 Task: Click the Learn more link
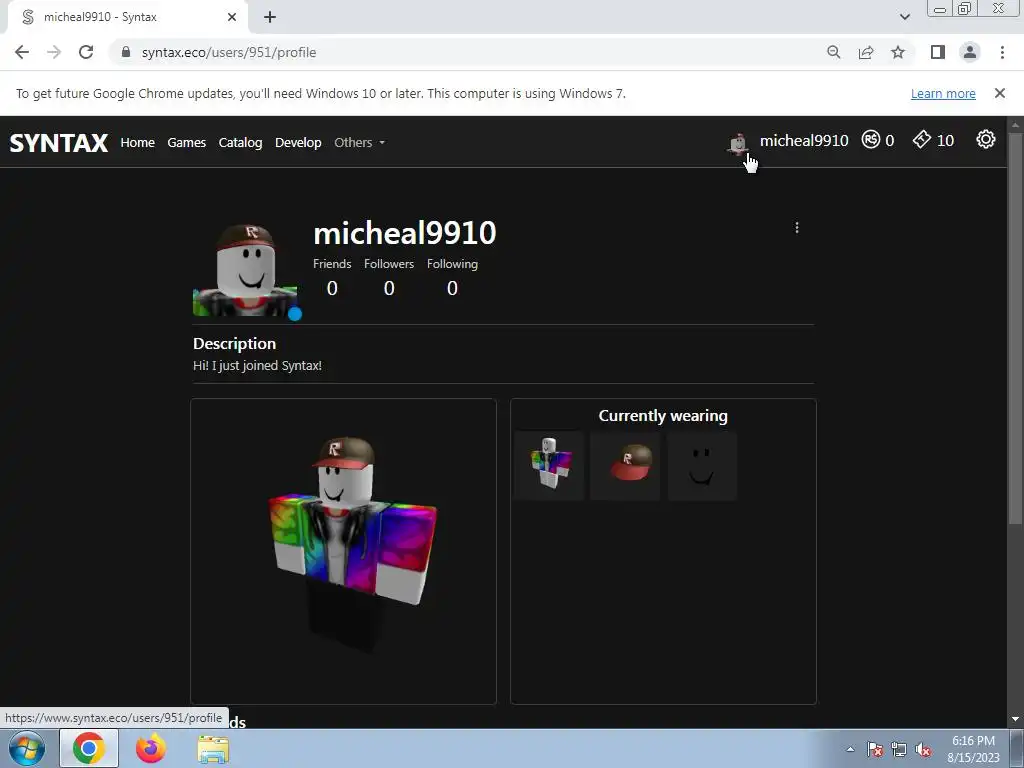(943, 93)
